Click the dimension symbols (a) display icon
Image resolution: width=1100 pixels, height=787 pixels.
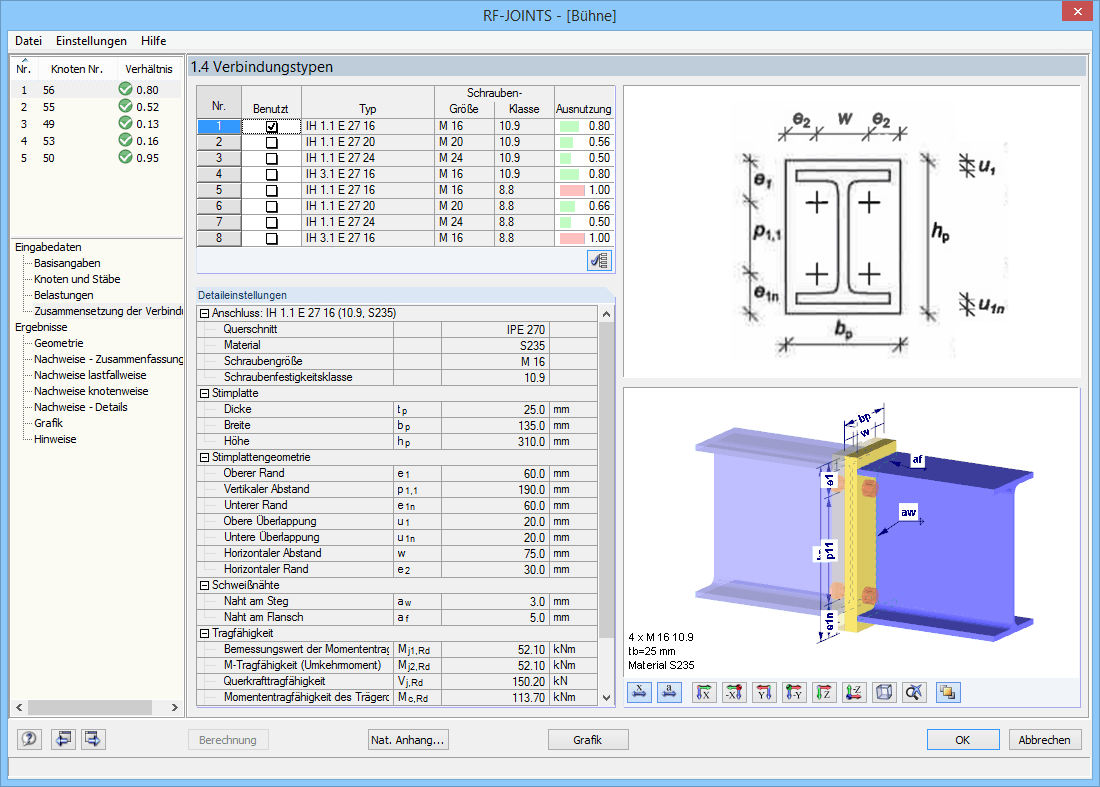coord(669,692)
